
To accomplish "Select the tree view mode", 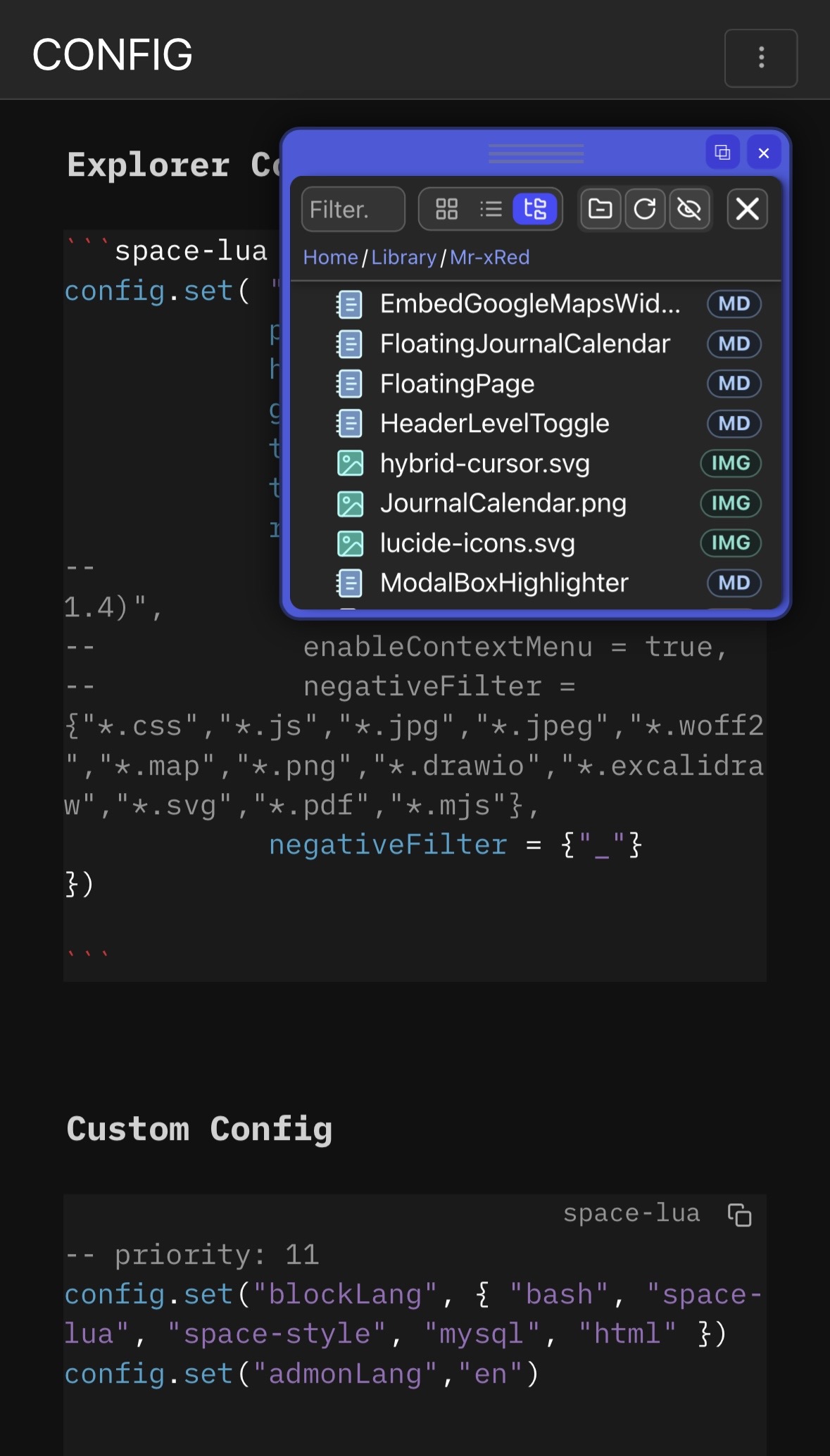I will 535,209.
